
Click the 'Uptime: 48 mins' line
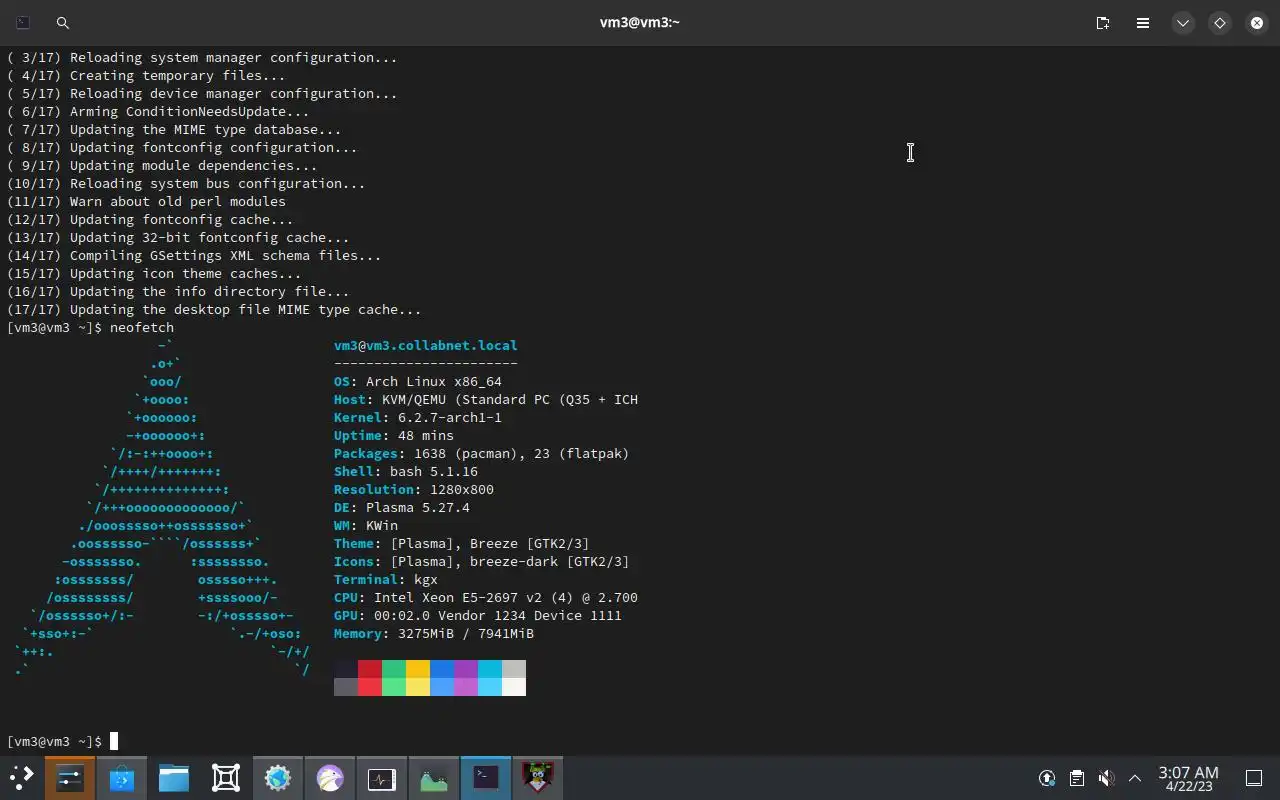pos(394,436)
